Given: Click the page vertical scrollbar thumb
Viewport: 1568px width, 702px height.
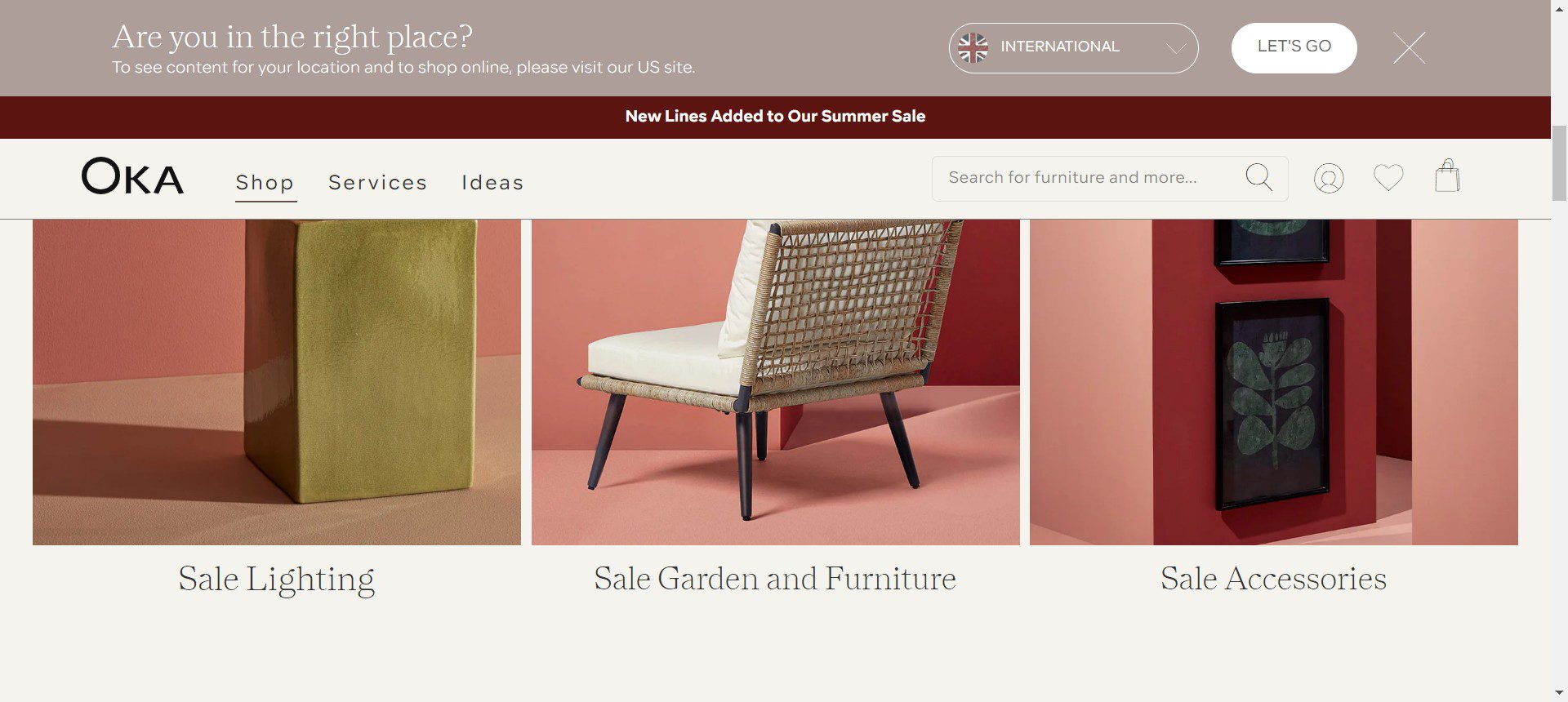Looking at the screenshot, I should [x=1559, y=163].
